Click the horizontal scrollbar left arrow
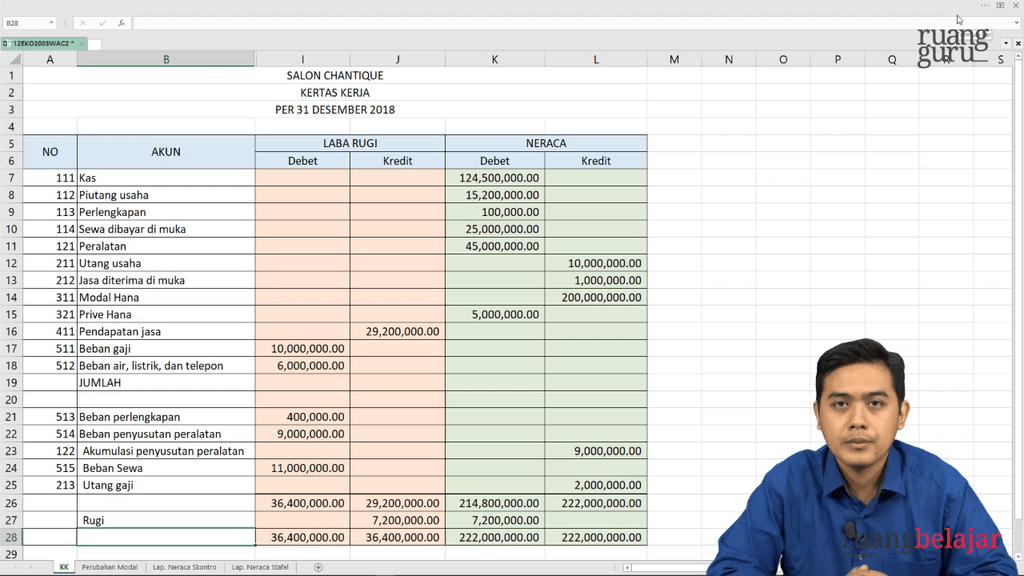This screenshot has height=576, width=1024. pyautogui.click(x=628, y=567)
